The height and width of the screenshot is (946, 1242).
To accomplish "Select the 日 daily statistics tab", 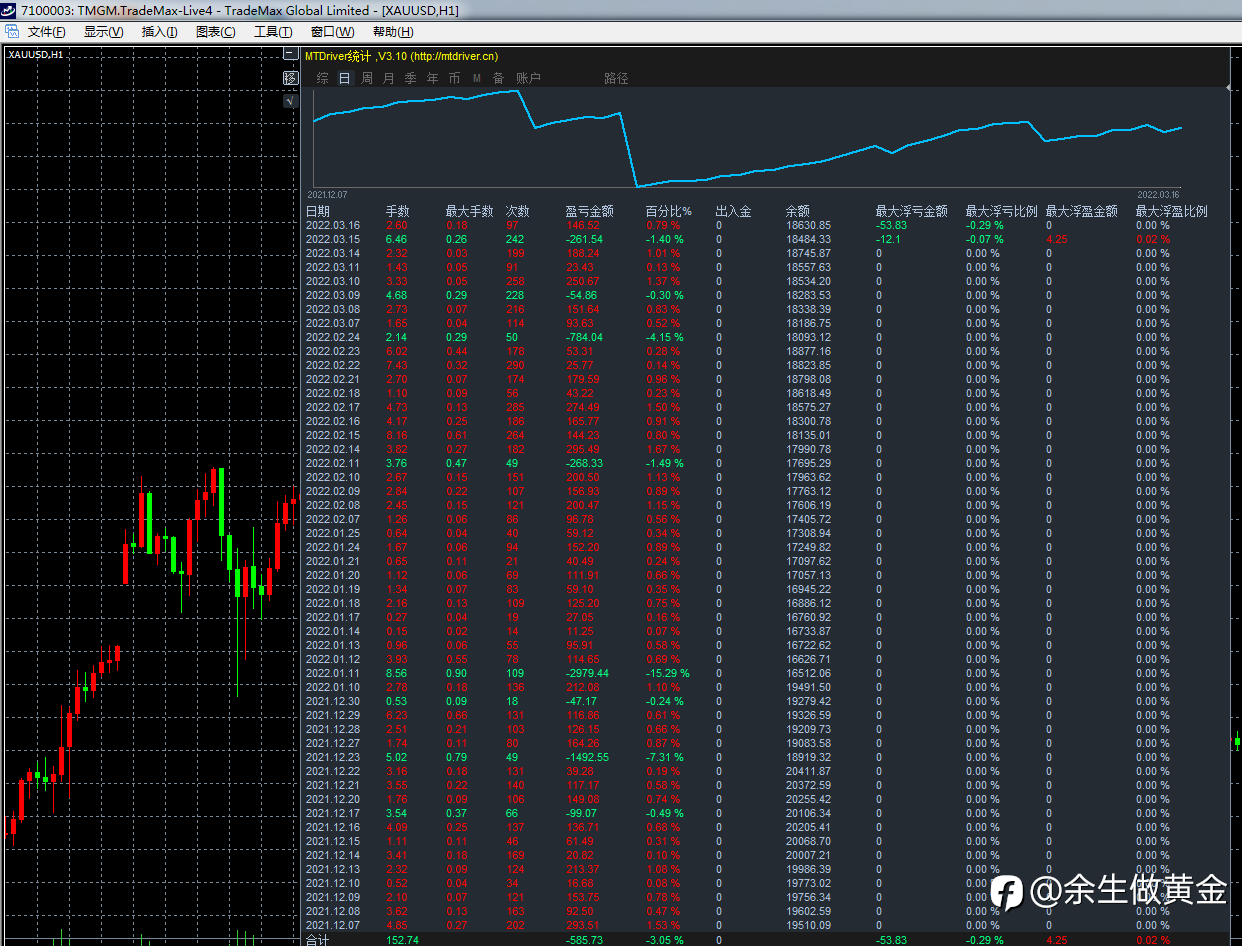I will click(344, 78).
